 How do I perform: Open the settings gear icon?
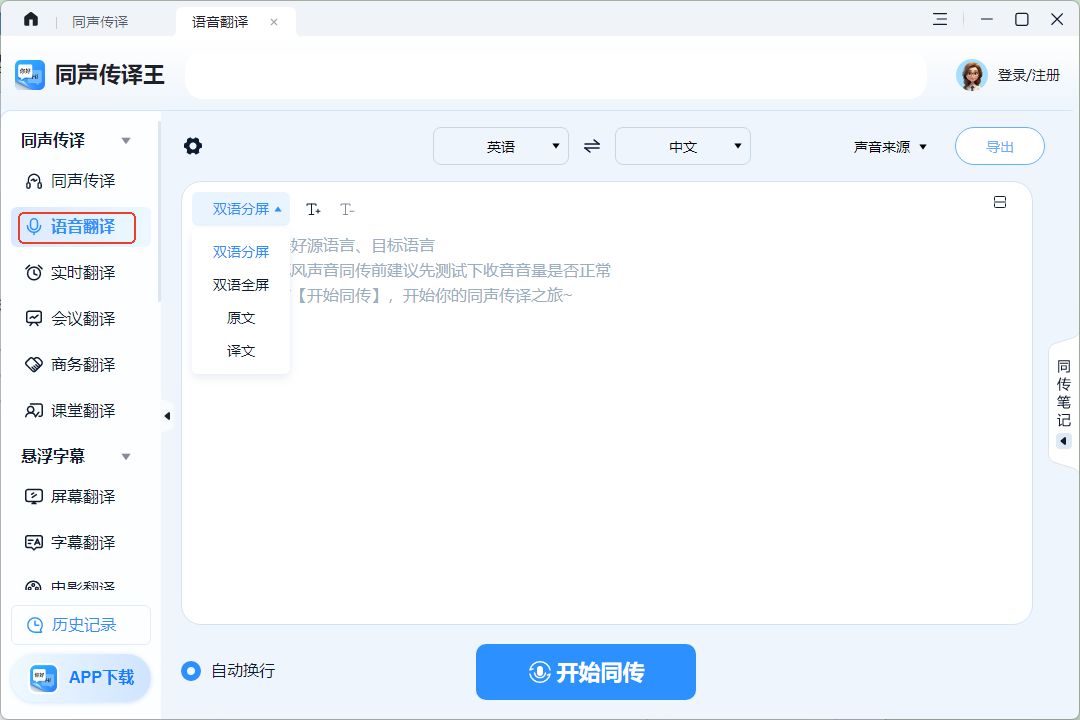coord(193,146)
